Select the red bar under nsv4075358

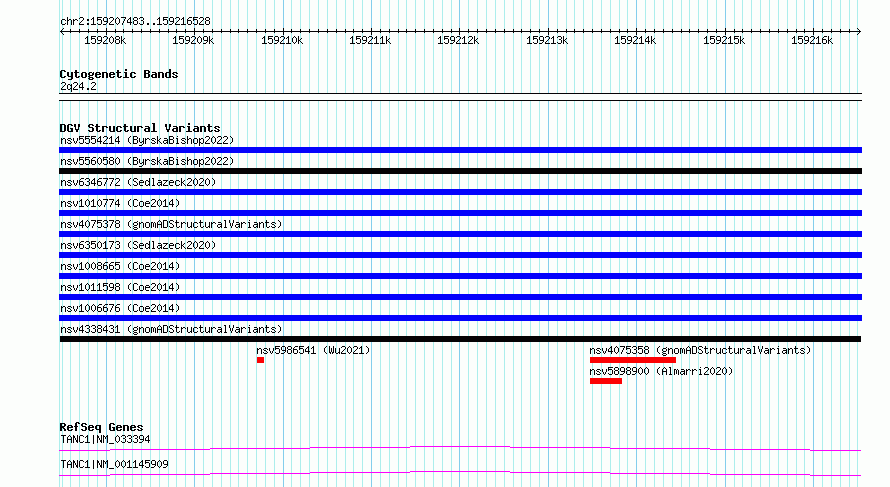tap(633, 360)
